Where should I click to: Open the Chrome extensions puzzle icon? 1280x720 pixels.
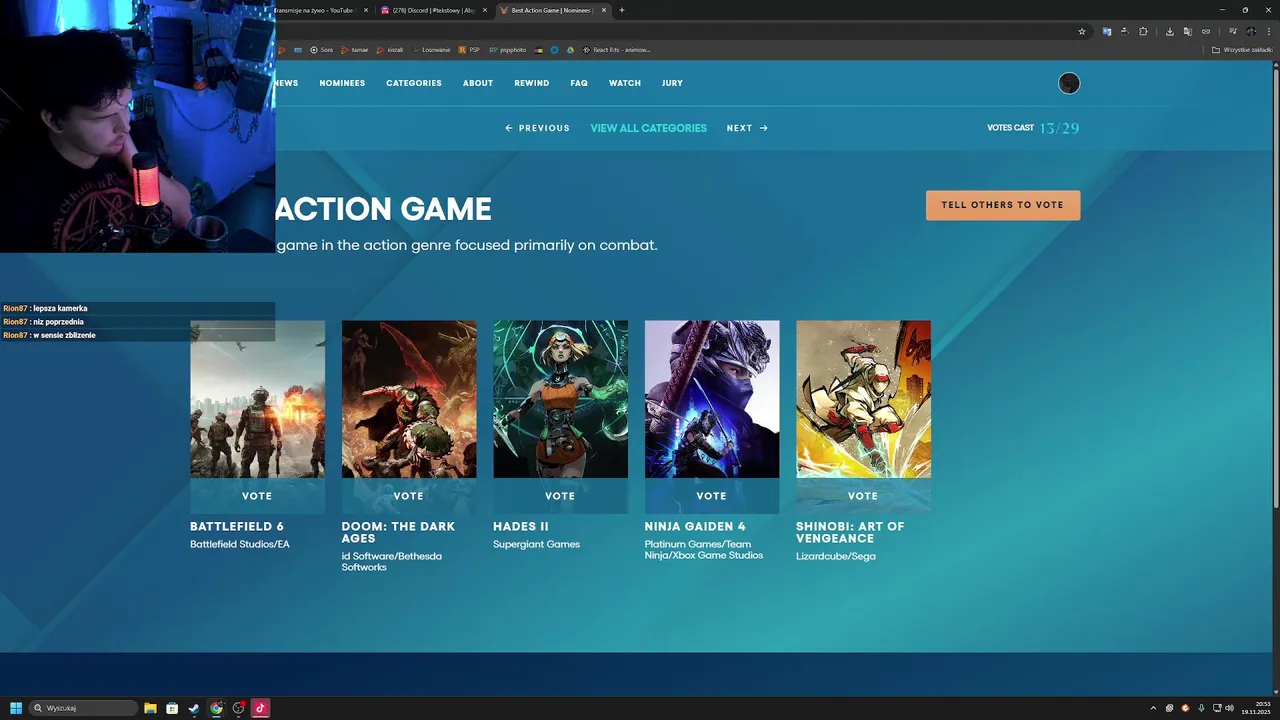pos(1143,31)
